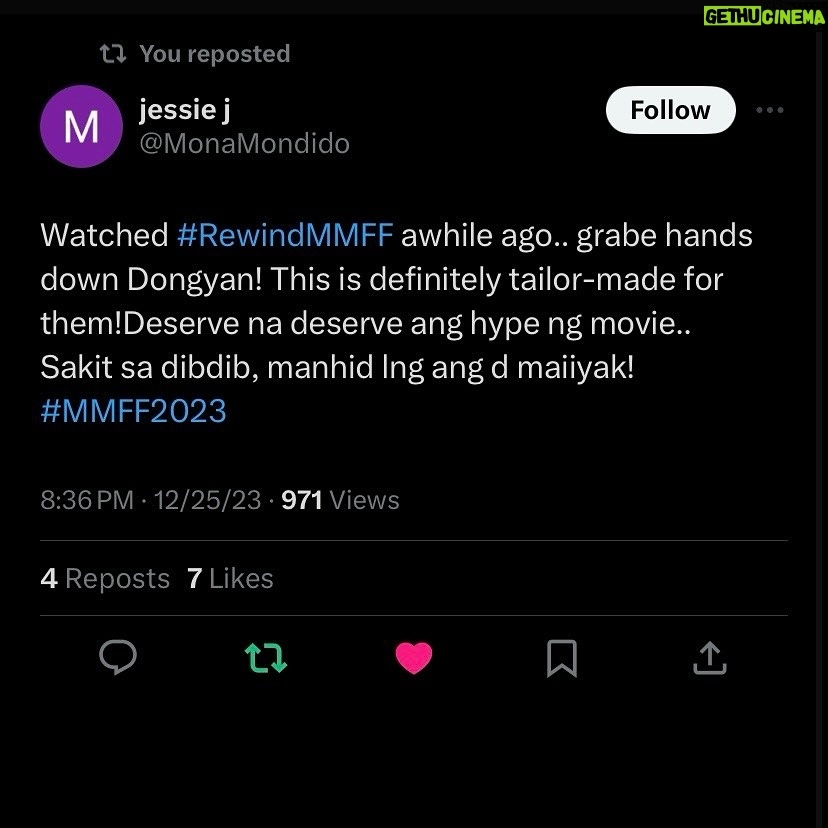Screen dimensions: 828x828
Task: Unlike the tweet via pink heart
Action: click(x=414, y=657)
